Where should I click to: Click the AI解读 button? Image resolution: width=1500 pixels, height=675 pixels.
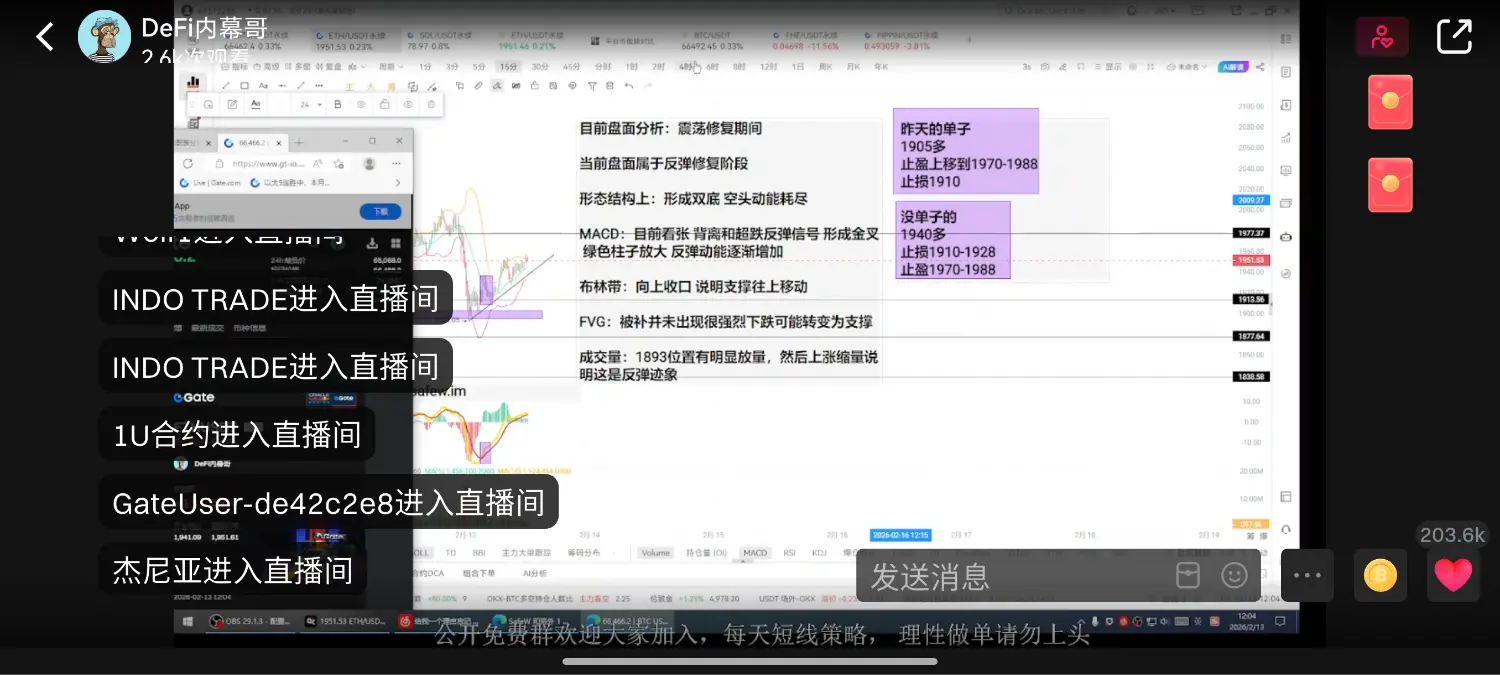pos(1233,67)
